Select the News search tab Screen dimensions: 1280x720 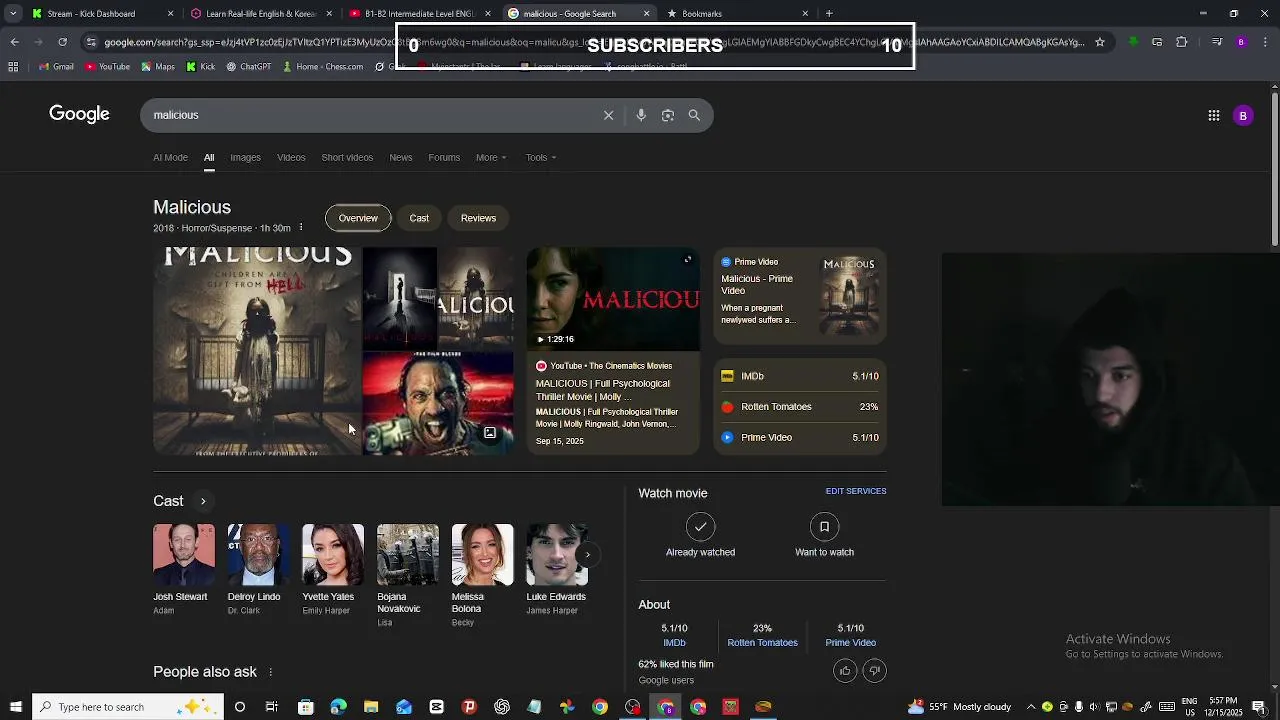[x=401, y=157]
